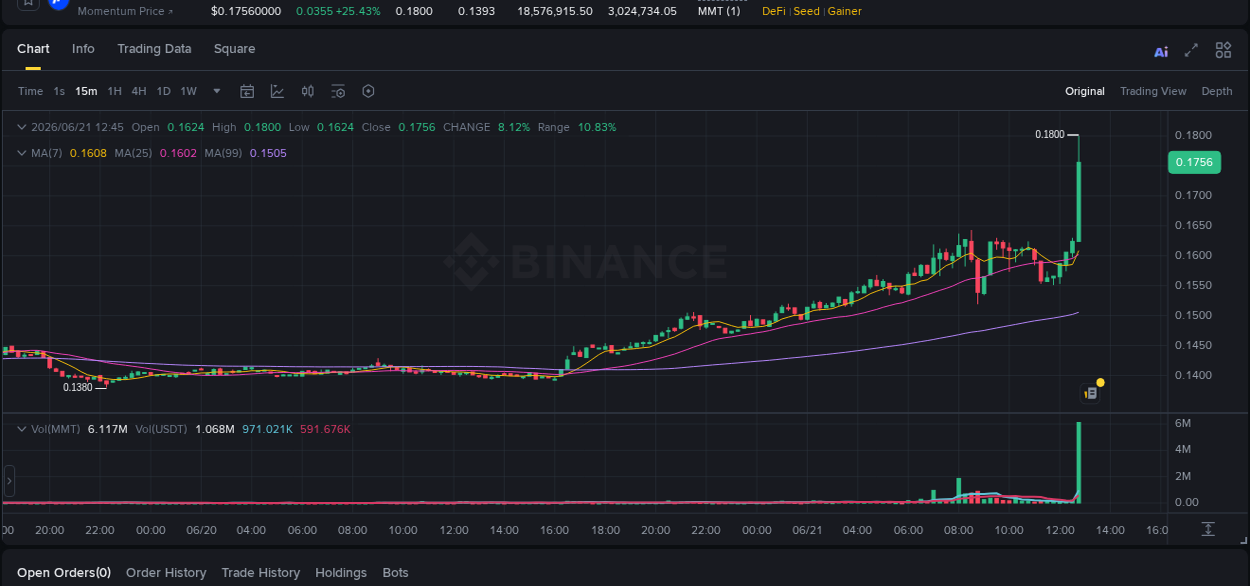Click the Momentum token logo

pyautogui.click(x=58, y=4)
